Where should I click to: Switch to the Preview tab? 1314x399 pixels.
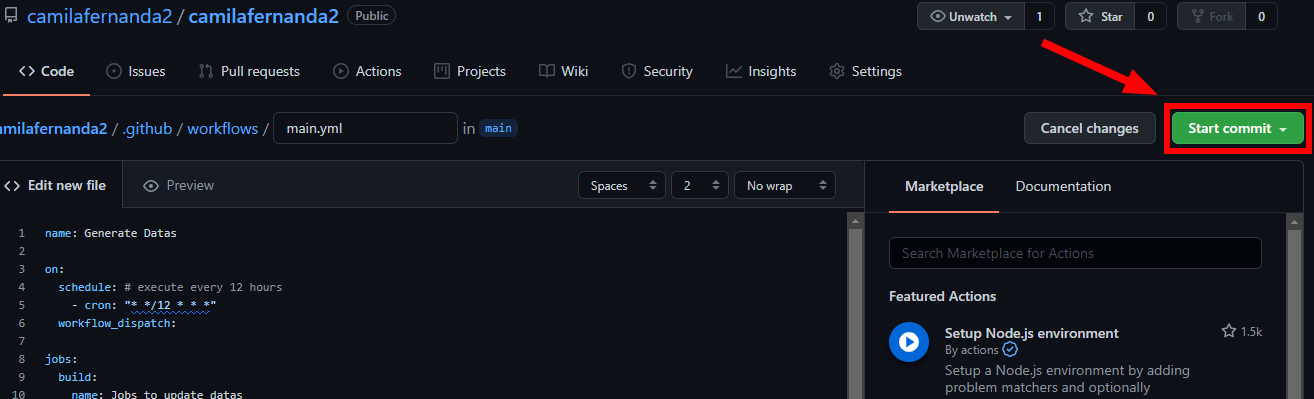[178, 186]
